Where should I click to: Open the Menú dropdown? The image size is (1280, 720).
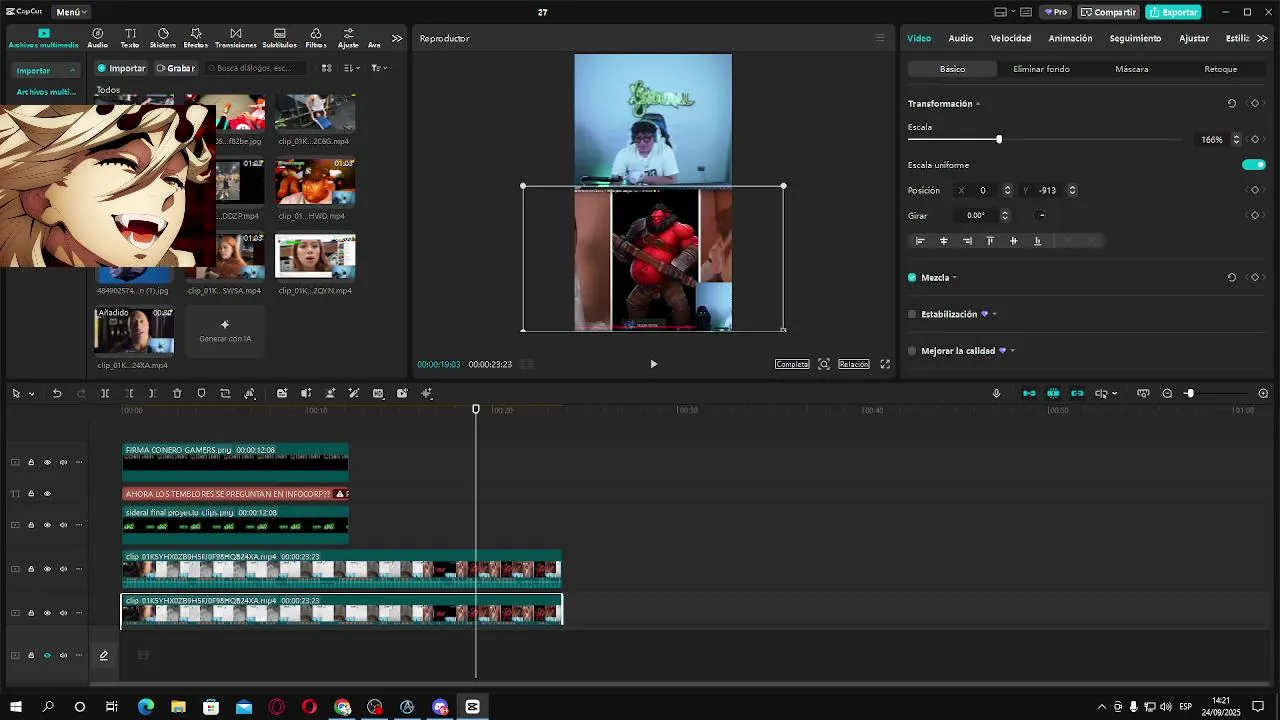71,12
